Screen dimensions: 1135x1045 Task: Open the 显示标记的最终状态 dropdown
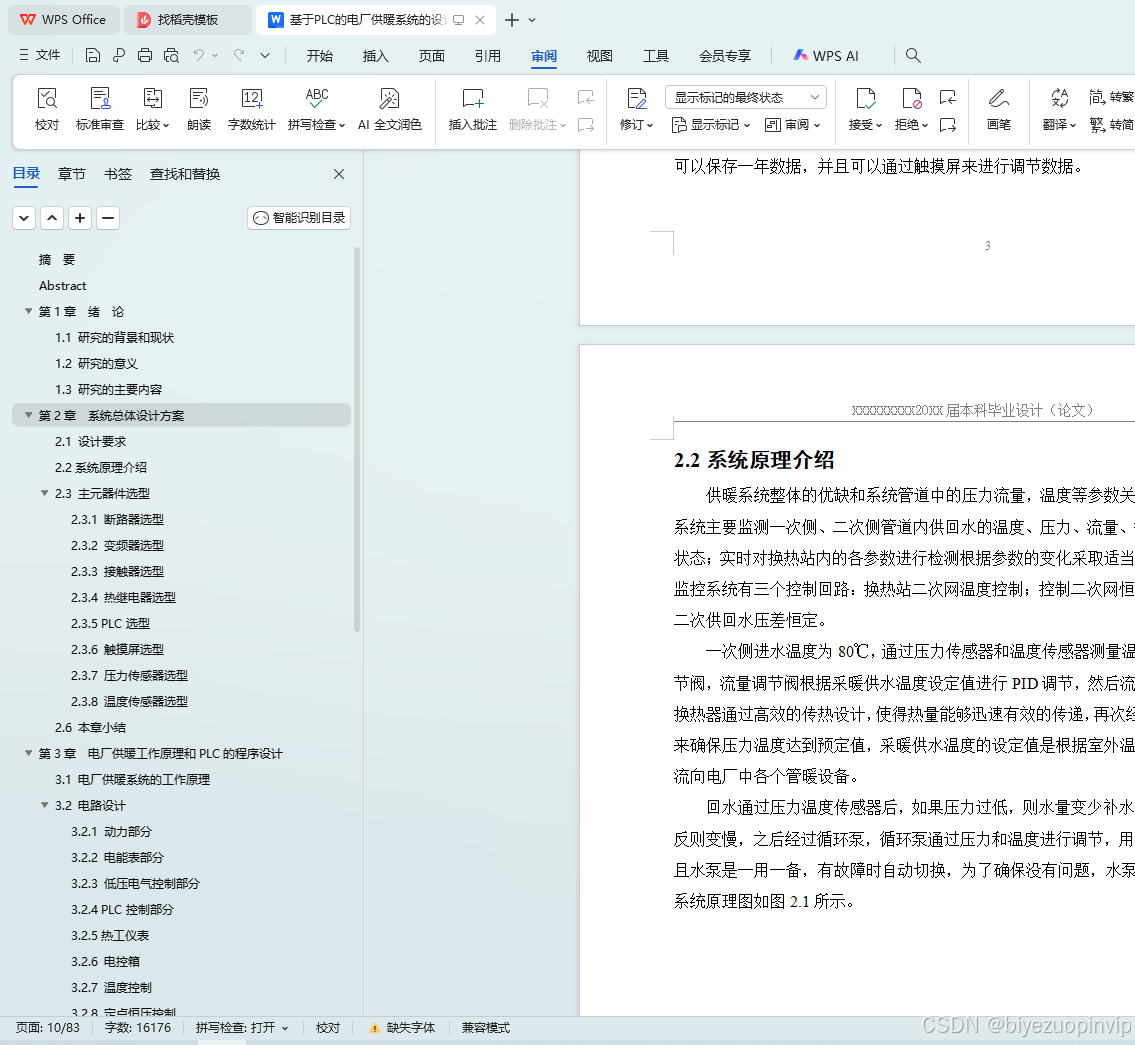(x=745, y=97)
